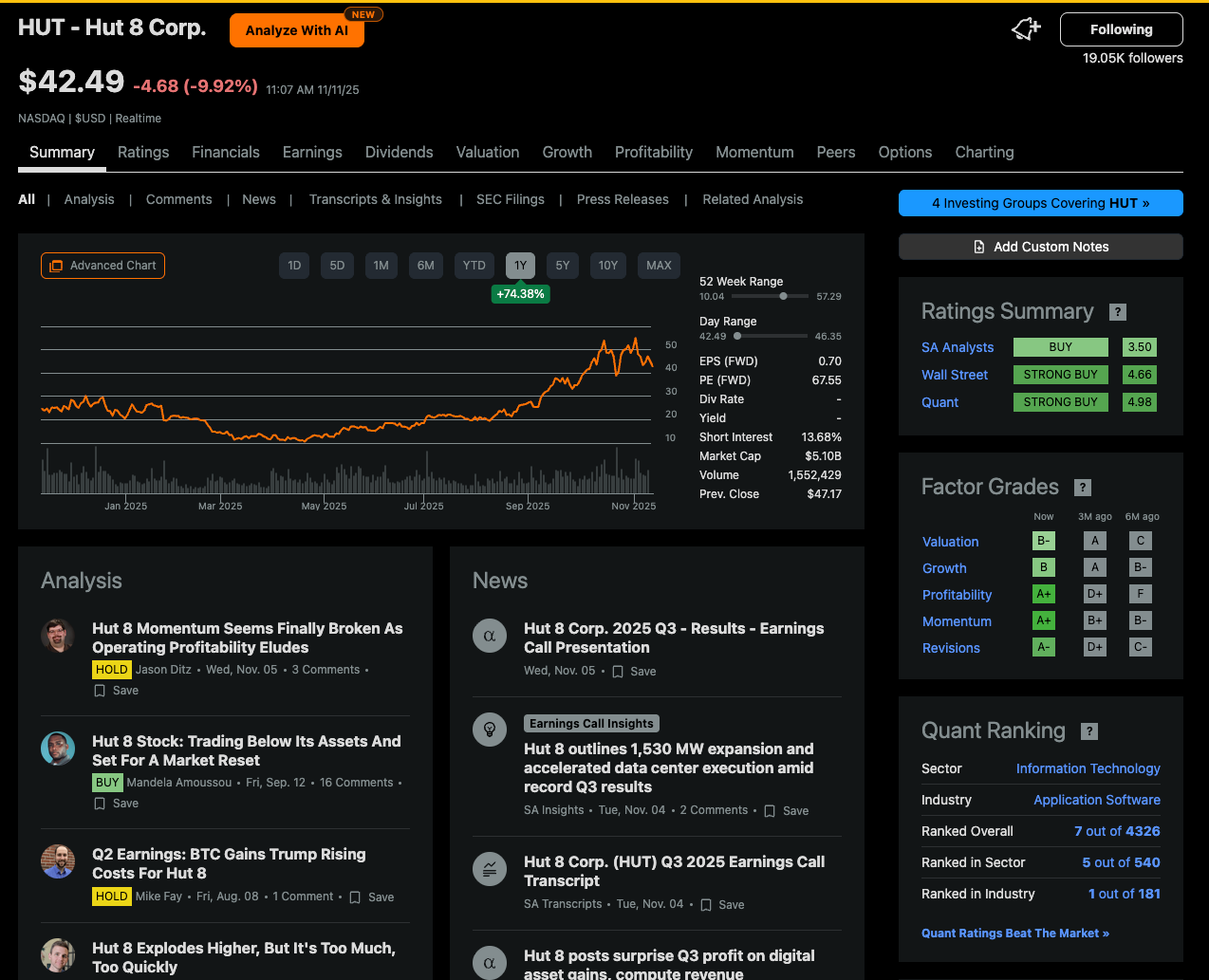Click lightbulb icon for Earnings Call Insights

click(x=490, y=730)
